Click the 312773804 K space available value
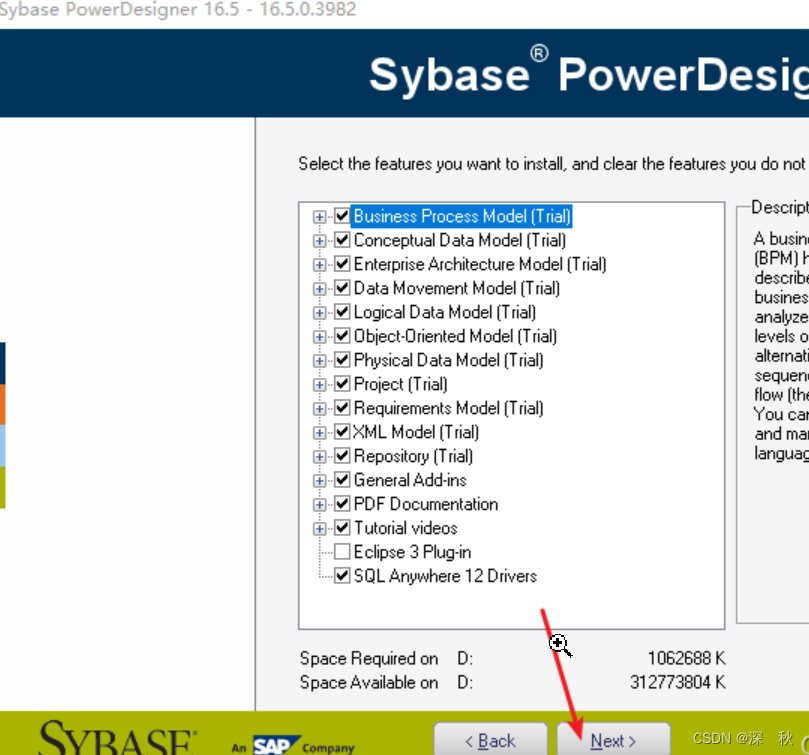 (x=677, y=682)
